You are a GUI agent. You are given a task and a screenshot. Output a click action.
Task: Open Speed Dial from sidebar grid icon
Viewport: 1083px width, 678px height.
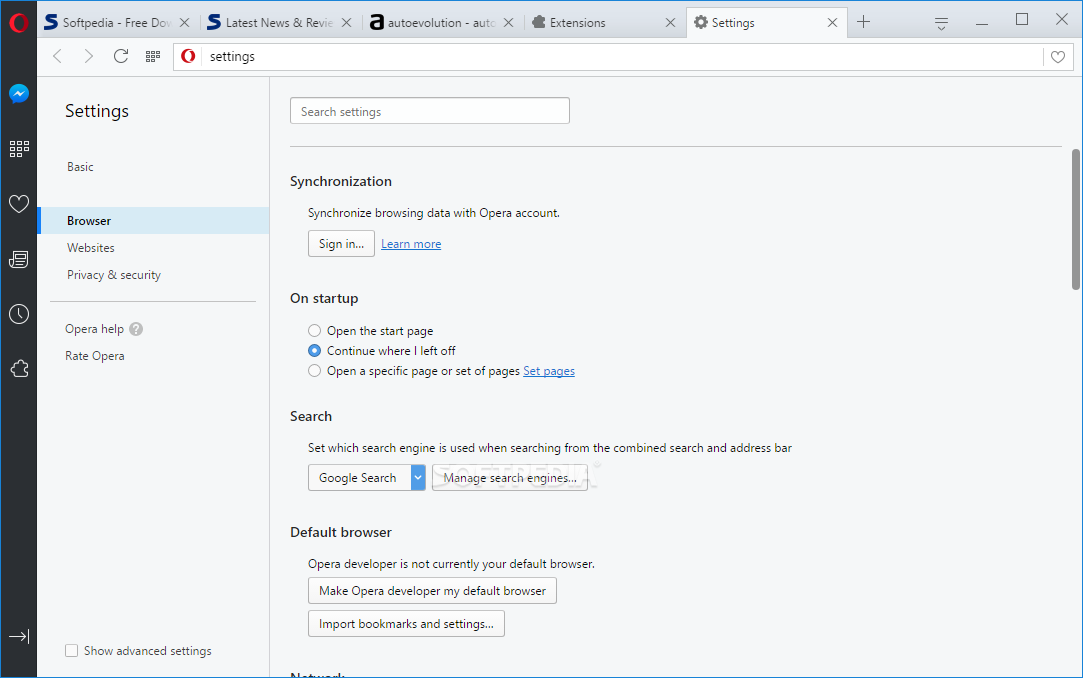[x=19, y=148]
